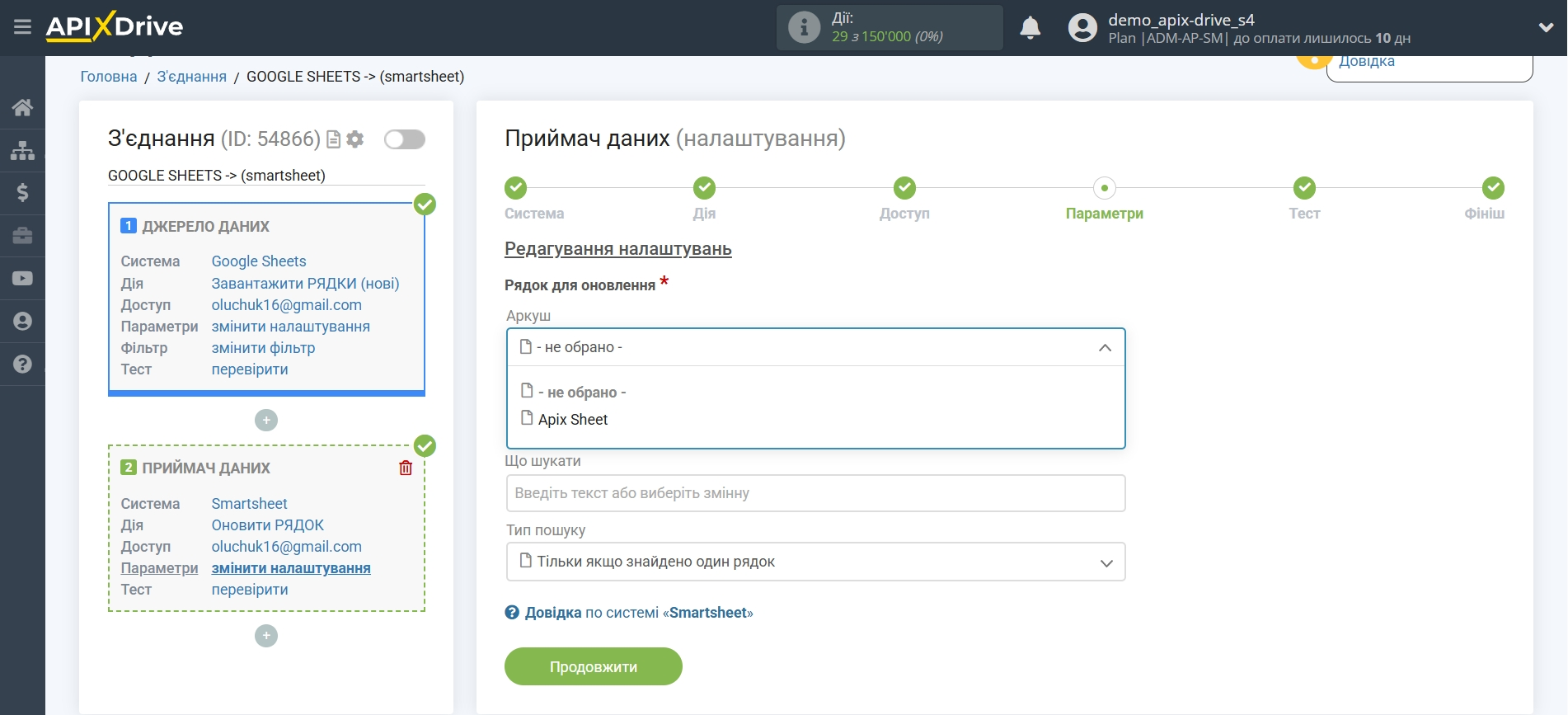Click the Редагування налаштувань heading

click(x=618, y=249)
